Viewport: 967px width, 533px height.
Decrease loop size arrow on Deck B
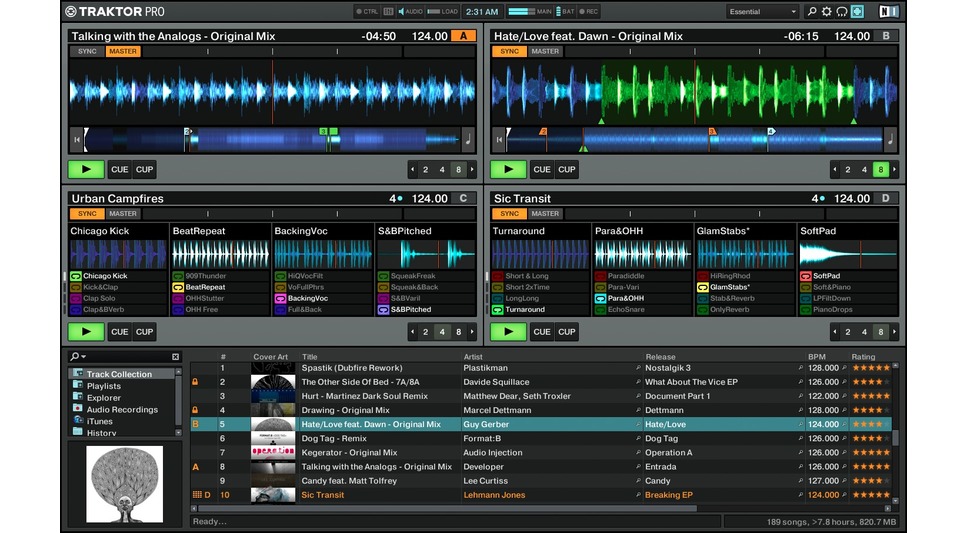point(835,170)
